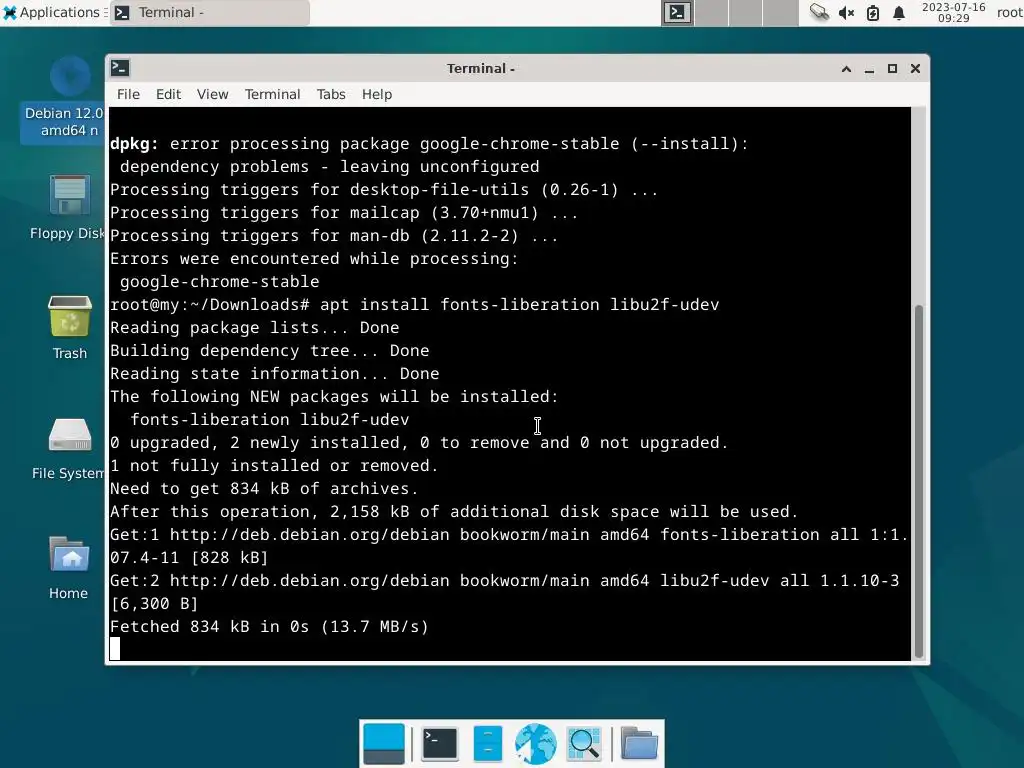Open the power manager battery icon
The height and width of the screenshot is (768, 1024).
pyautogui.click(x=873, y=12)
